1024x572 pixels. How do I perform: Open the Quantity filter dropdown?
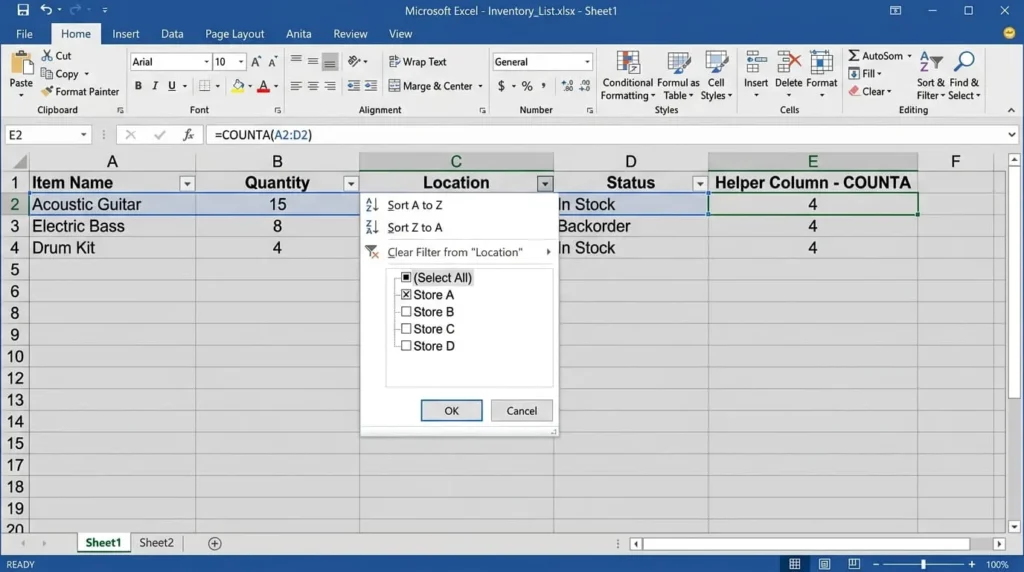tap(351, 183)
